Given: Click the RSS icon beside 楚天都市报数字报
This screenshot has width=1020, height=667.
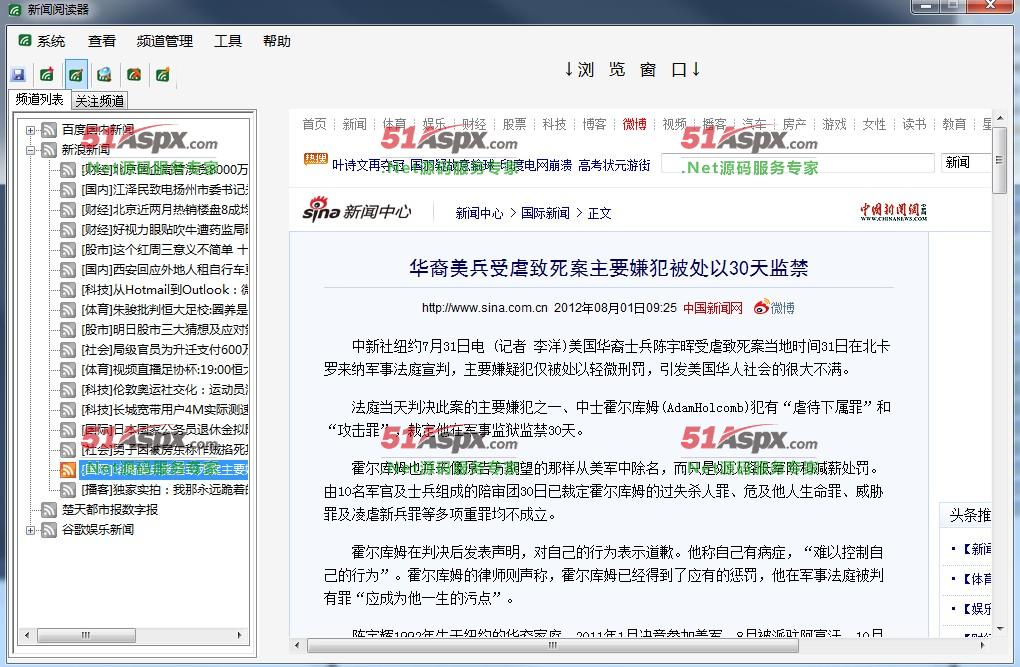Looking at the screenshot, I should (x=49, y=510).
